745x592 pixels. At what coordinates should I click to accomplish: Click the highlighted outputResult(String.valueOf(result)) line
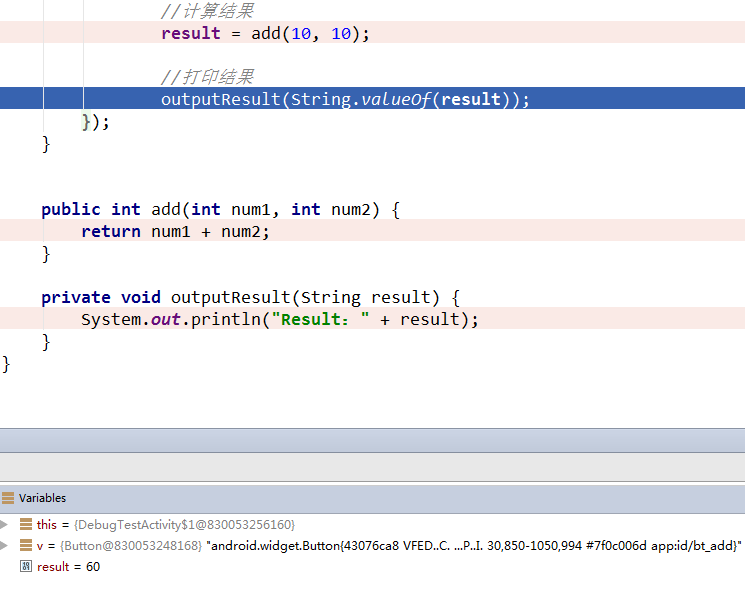pyautogui.click(x=372, y=98)
